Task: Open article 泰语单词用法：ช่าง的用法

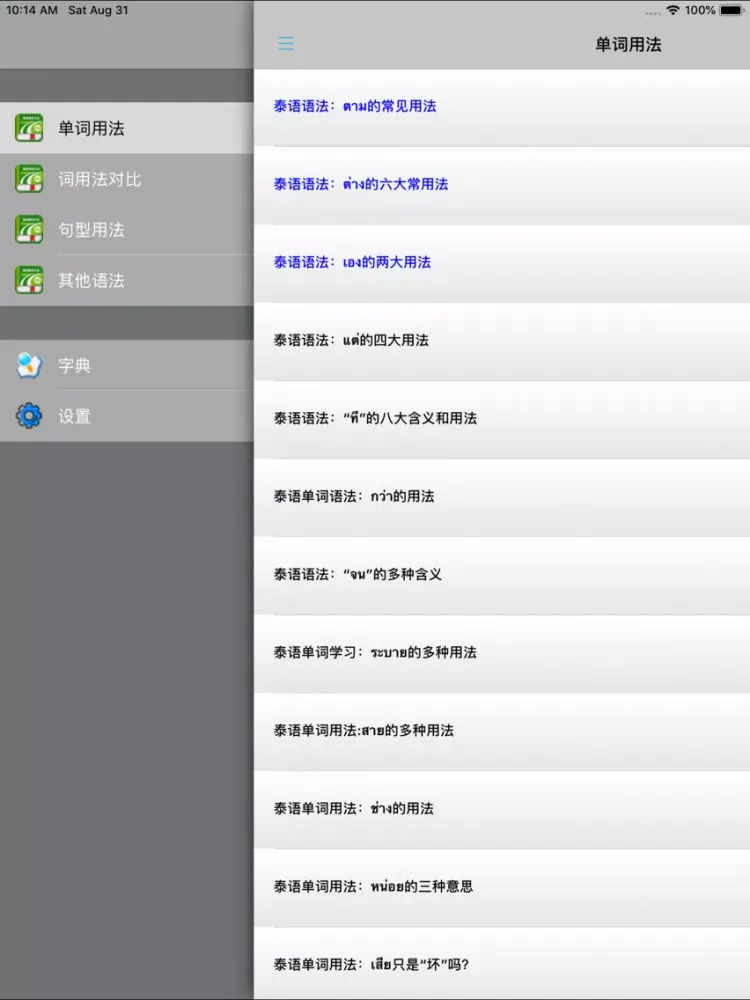Action: (x=502, y=809)
